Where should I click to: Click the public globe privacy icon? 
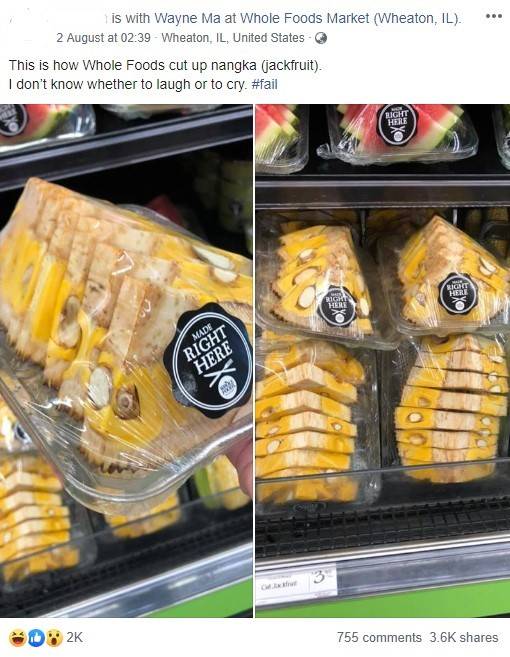click(x=321, y=38)
